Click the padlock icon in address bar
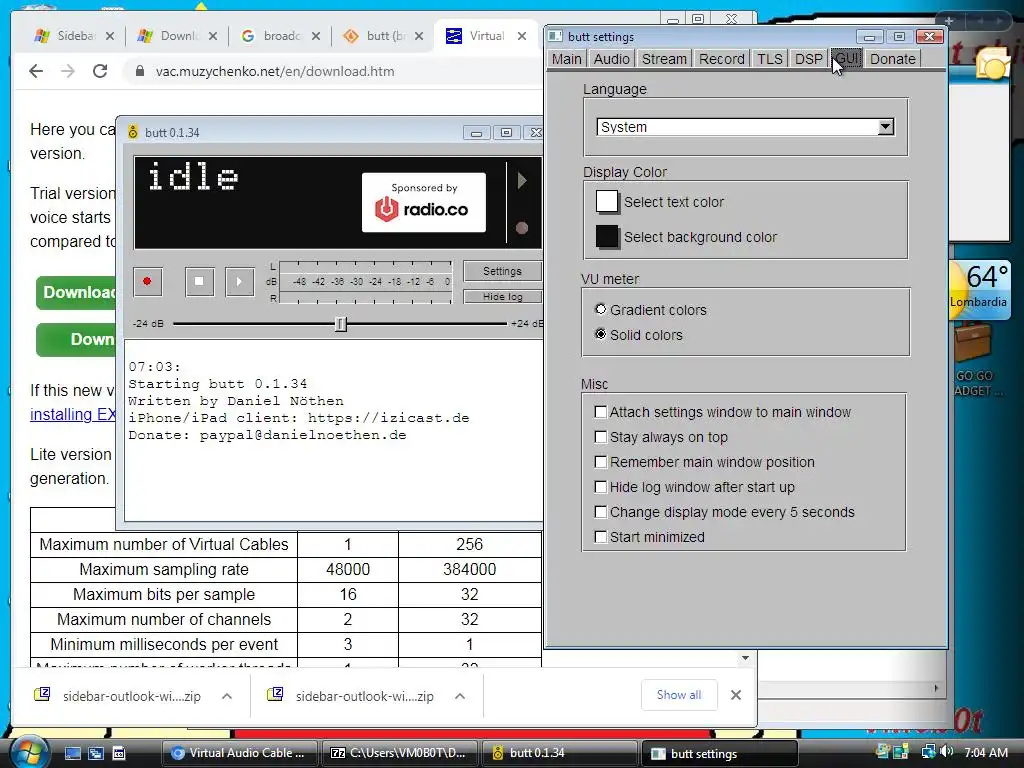 tap(140, 71)
